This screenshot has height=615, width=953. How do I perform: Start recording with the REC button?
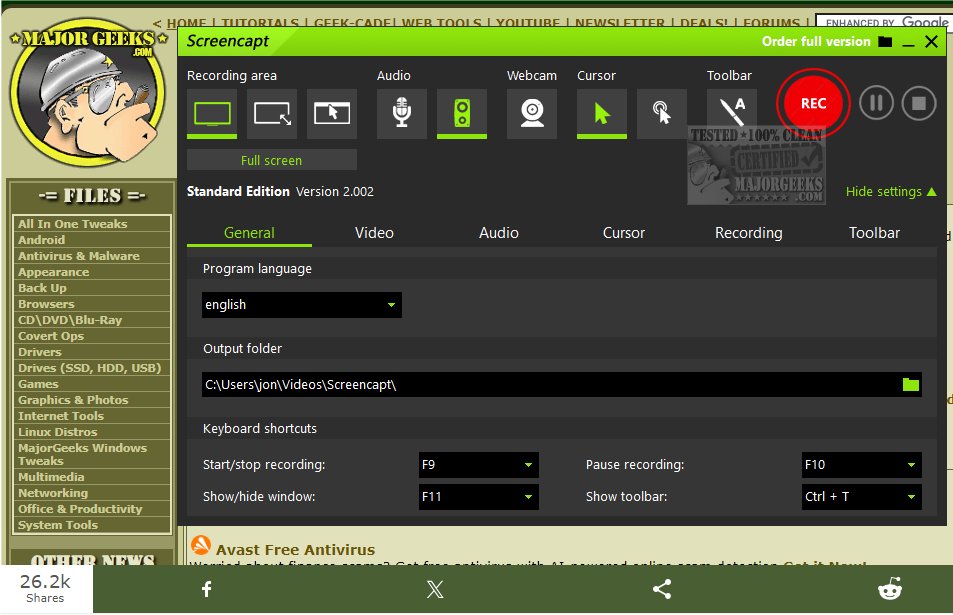[x=813, y=103]
